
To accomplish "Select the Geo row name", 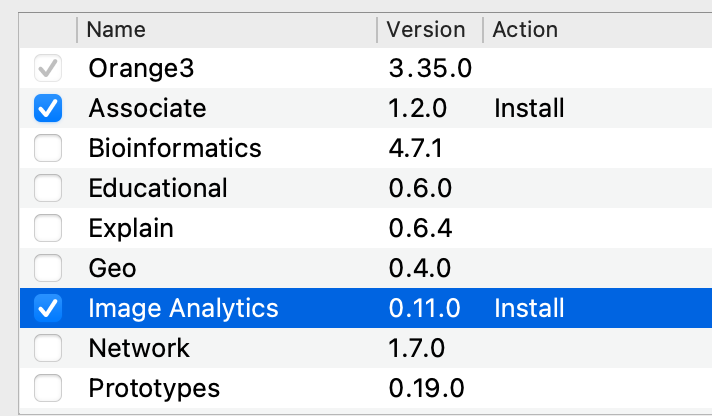I will point(112,268).
